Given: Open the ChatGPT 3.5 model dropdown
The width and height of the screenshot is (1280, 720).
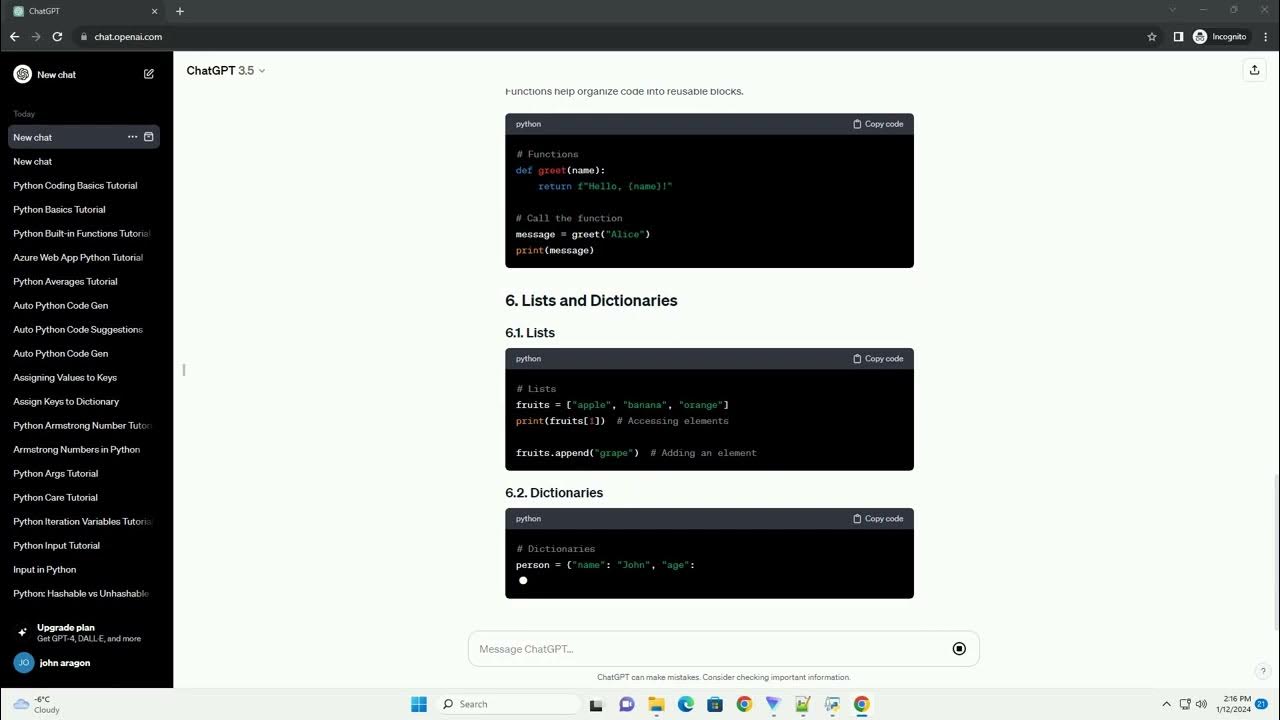Looking at the screenshot, I should [x=226, y=71].
